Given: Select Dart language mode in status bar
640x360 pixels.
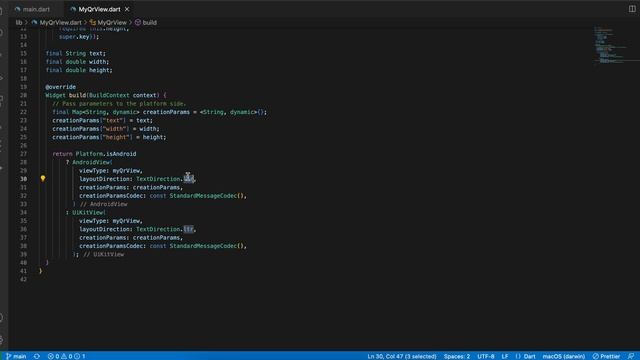Looking at the screenshot, I should (x=529, y=356).
